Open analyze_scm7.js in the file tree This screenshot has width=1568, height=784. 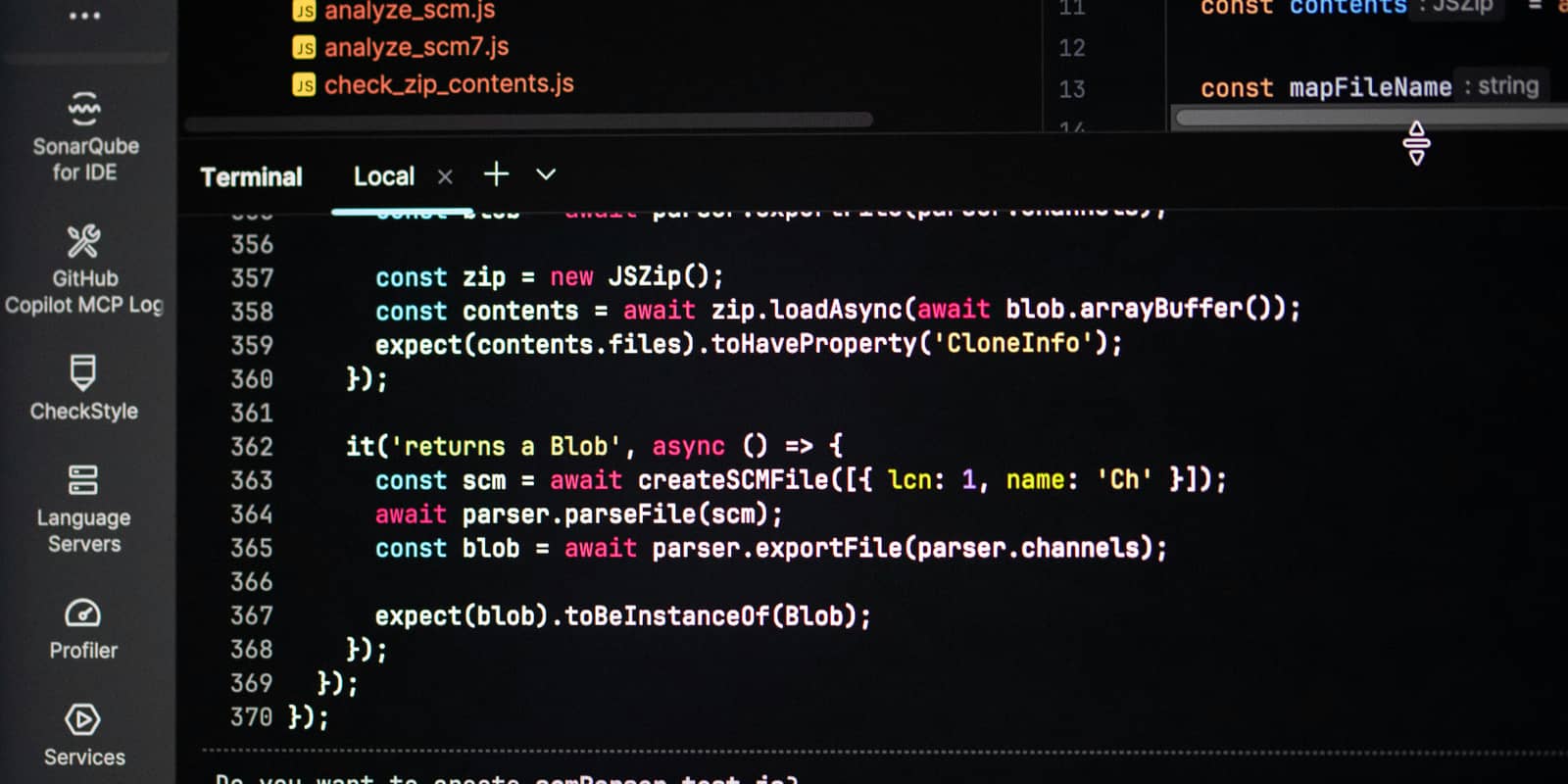[x=416, y=47]
